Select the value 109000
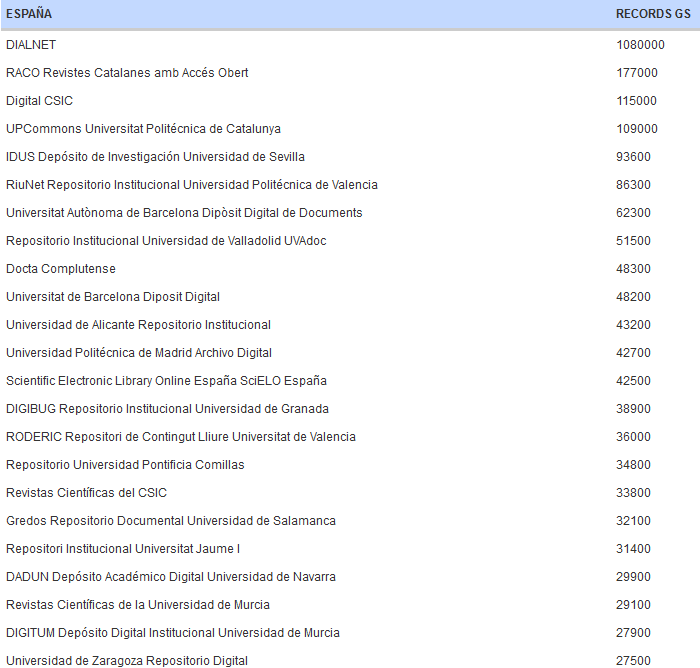The width and height of the screenshot is (700, 668). [x=637, y=129]
